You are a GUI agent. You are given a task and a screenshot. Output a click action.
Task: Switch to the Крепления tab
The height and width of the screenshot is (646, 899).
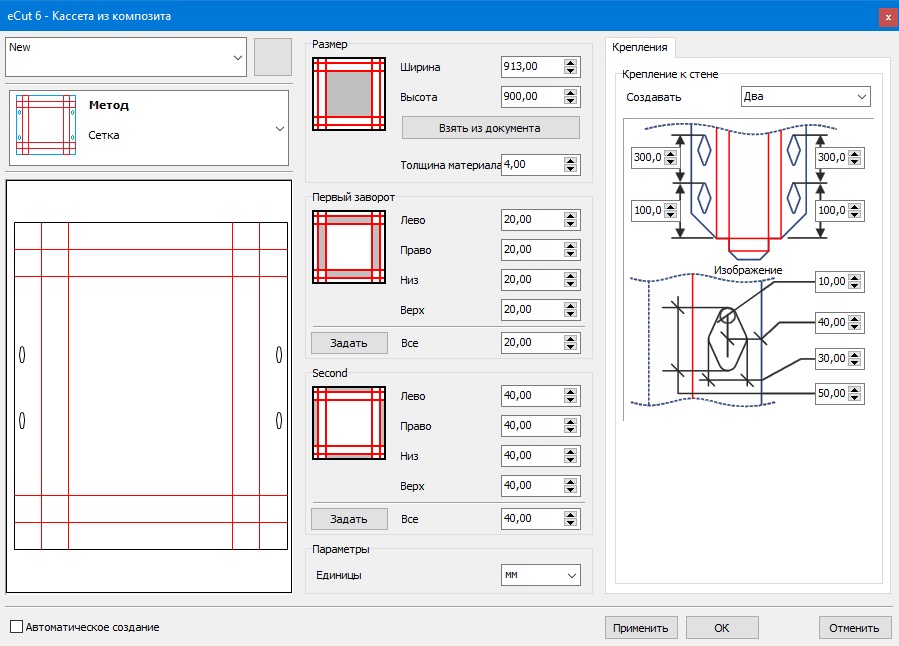coord(640,47)
